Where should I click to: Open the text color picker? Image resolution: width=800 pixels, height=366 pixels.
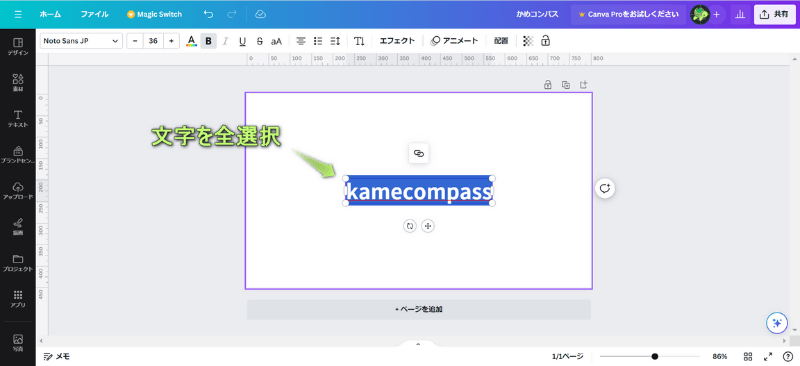(191, 41)
